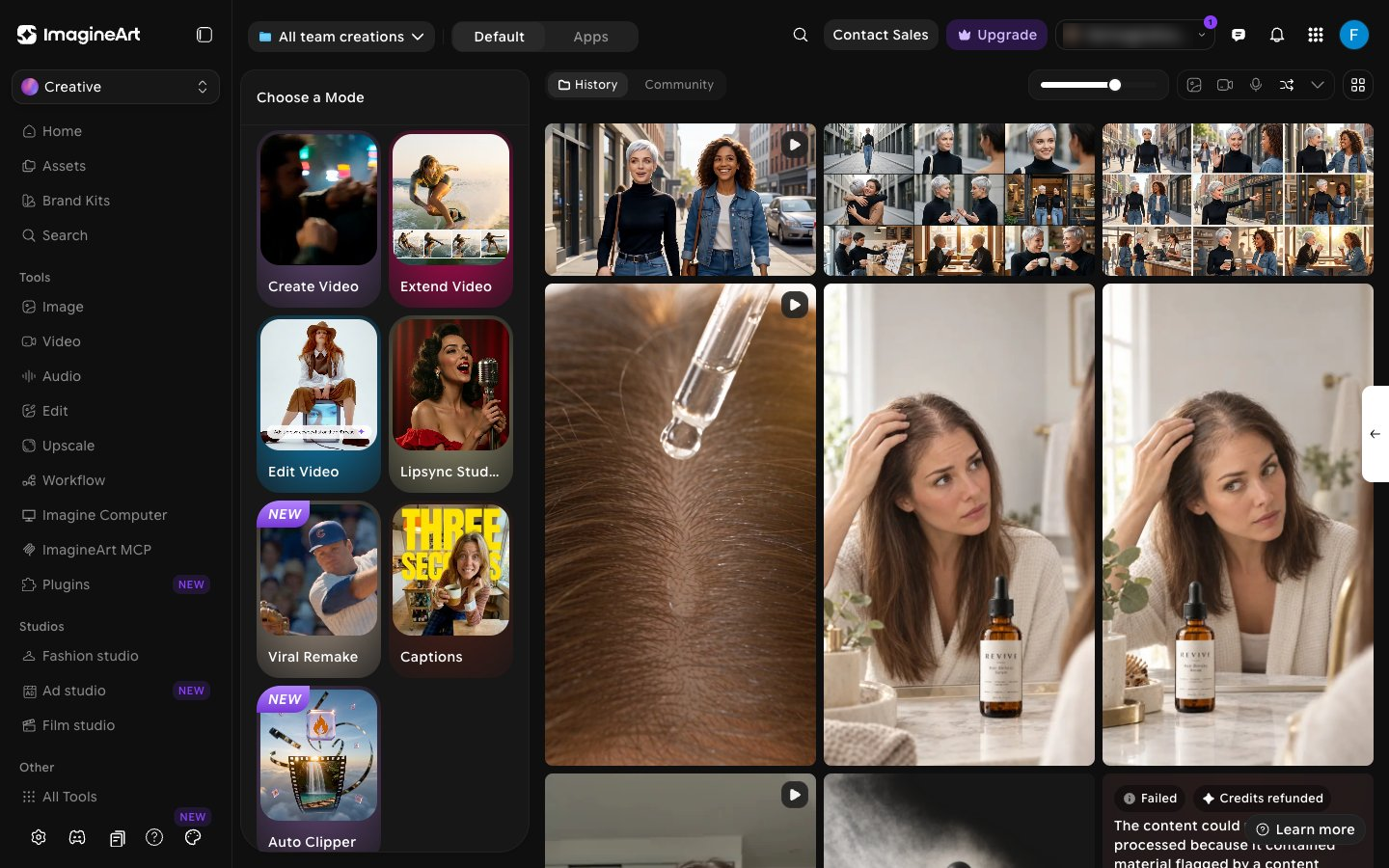This screenshot has width=1389, height=868.
Task: Open the Credits refunded badge
Action: [1263, 799]
